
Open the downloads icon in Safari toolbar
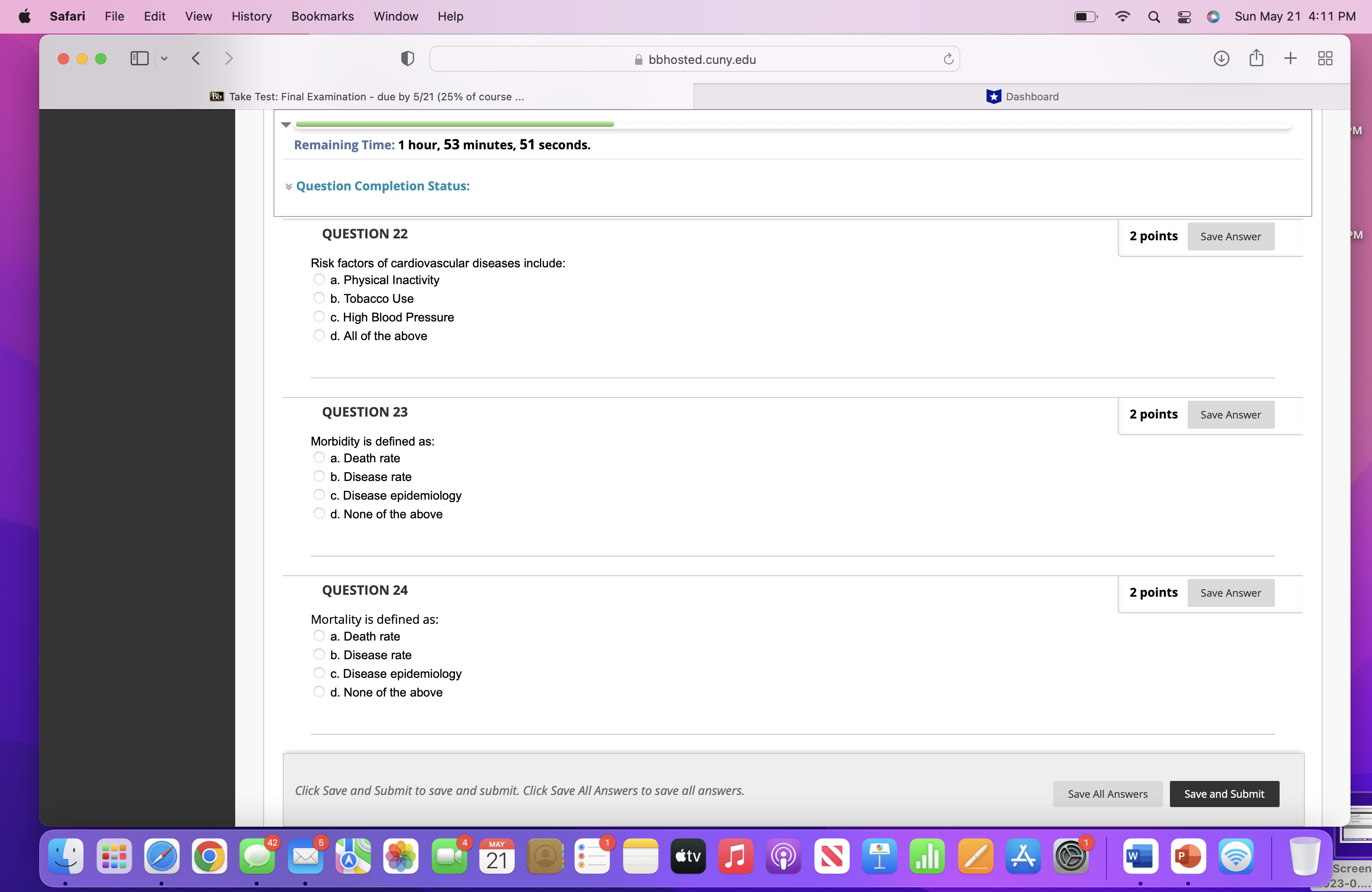click(1221, 58)
